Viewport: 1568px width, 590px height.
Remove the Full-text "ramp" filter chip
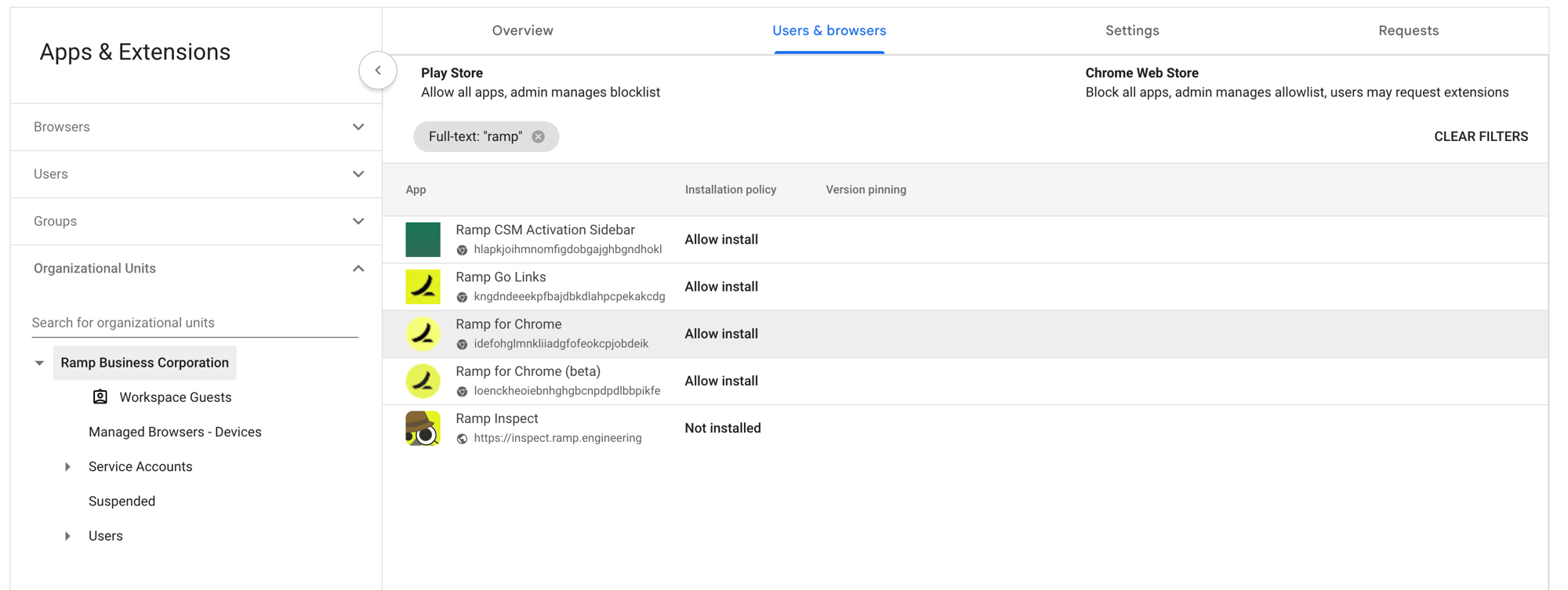click(x=539, y=136)
